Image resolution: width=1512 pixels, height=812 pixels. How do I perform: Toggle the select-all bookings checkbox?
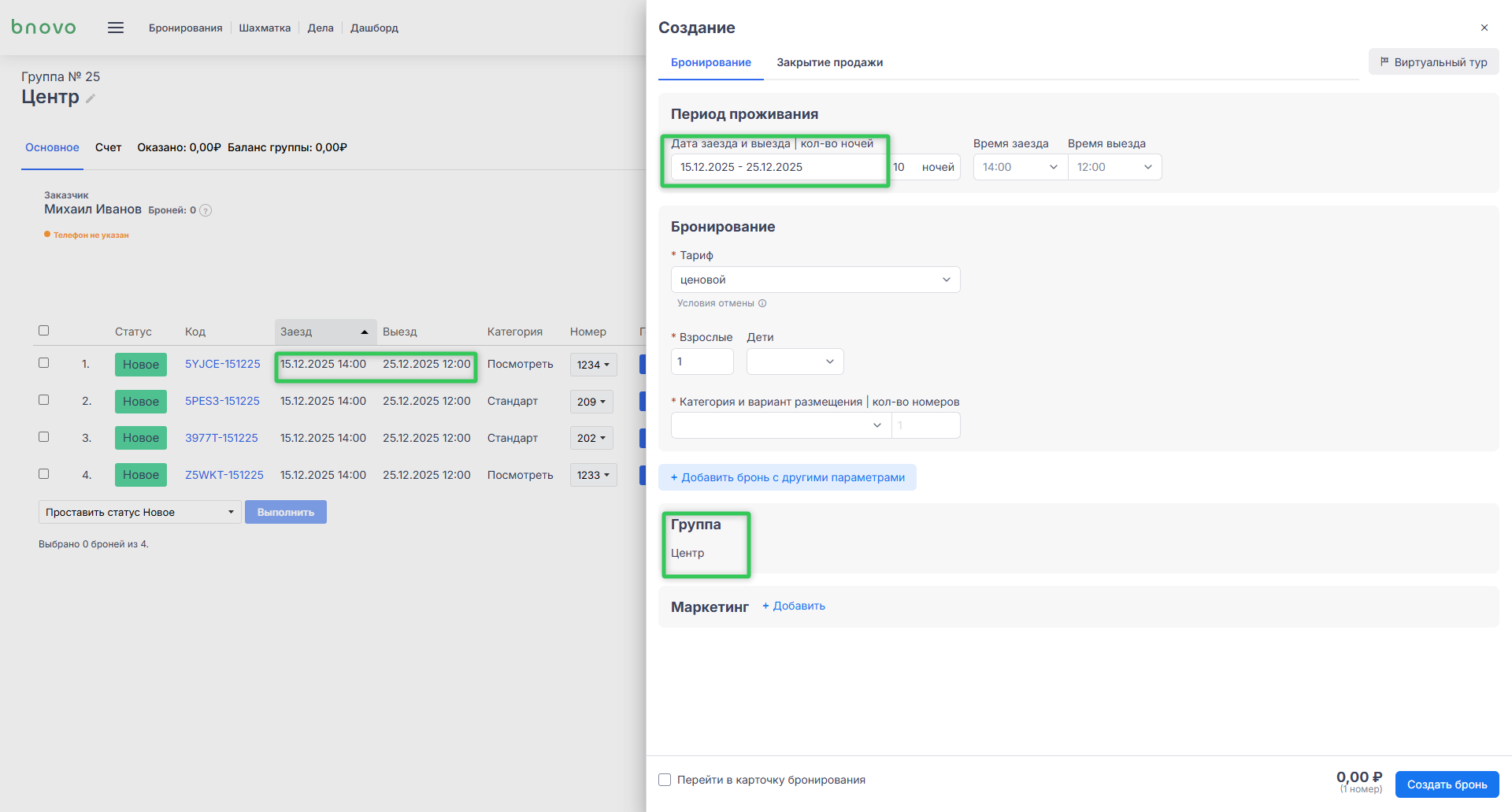44,331
